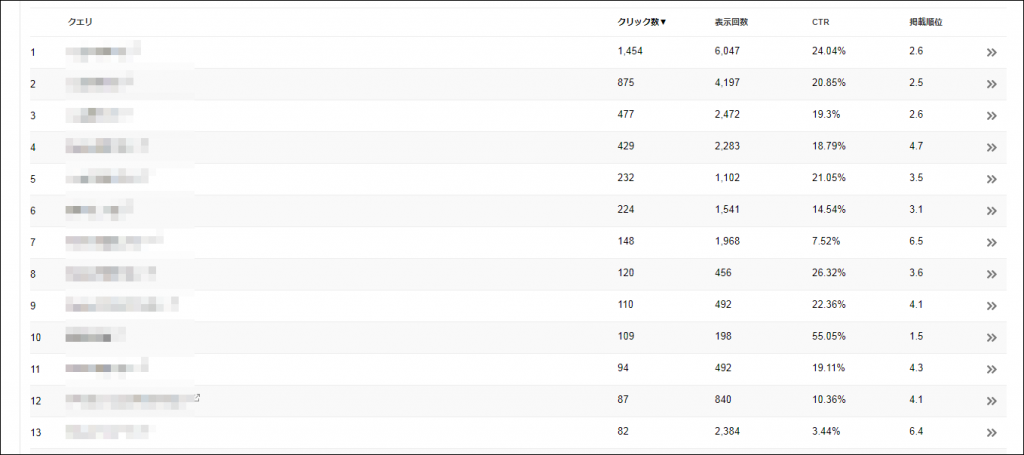Click the double-chevron icon in row 1
Screen dimensions: 1024x455
coord(991,52)
